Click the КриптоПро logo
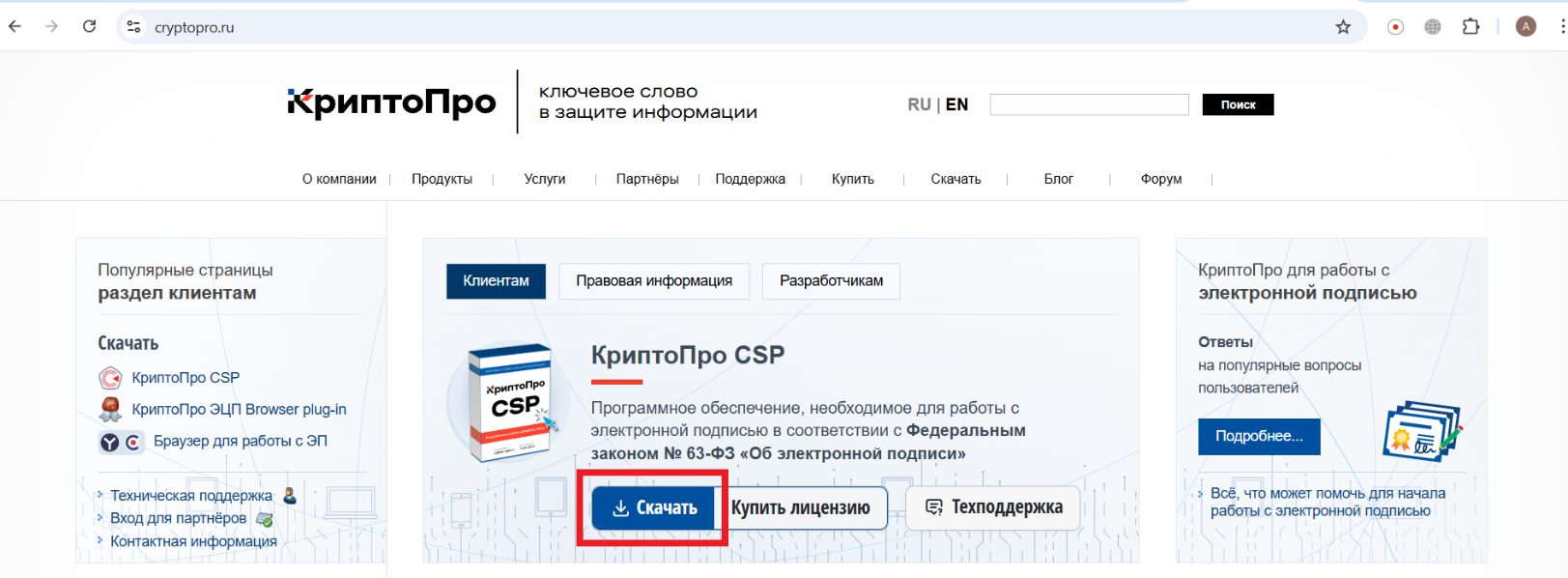This screenshot has height=578, width=1568. point(391,102)
